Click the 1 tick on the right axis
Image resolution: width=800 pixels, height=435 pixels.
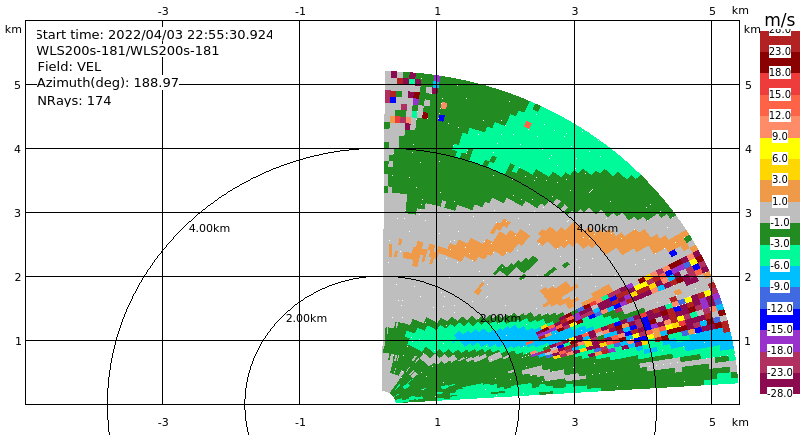[x=748, y=341]
